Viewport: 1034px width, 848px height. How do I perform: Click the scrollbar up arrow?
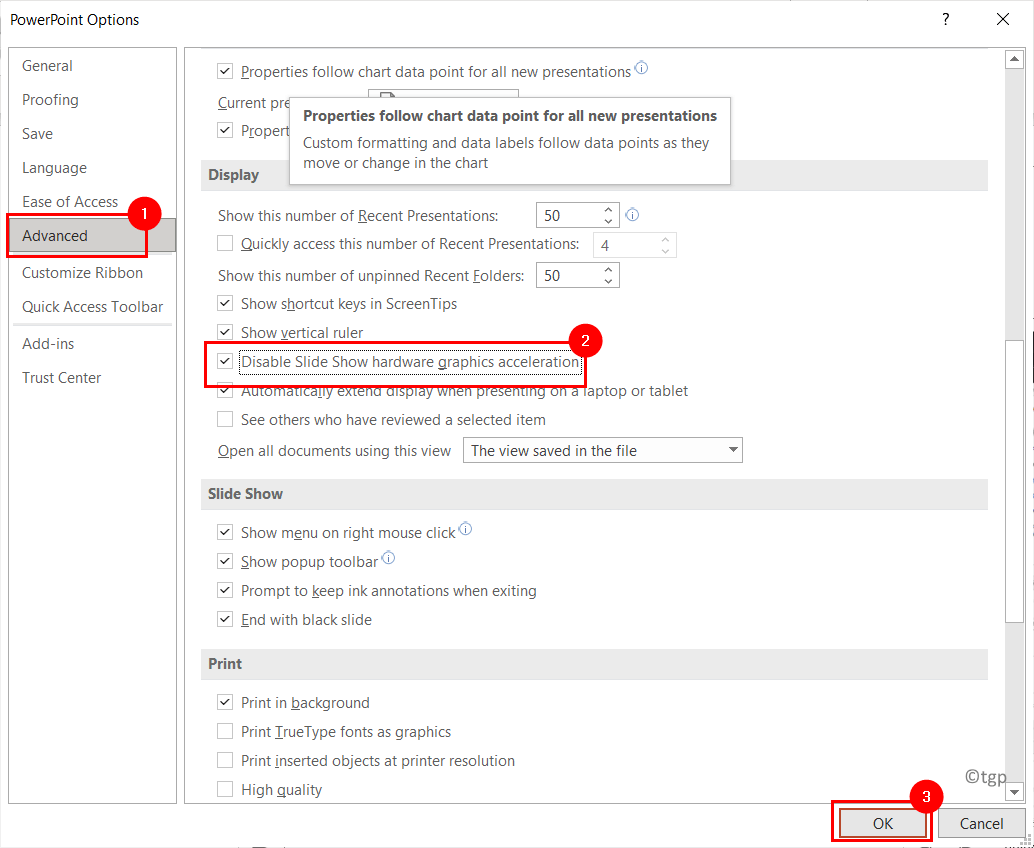pos(1014,60)
